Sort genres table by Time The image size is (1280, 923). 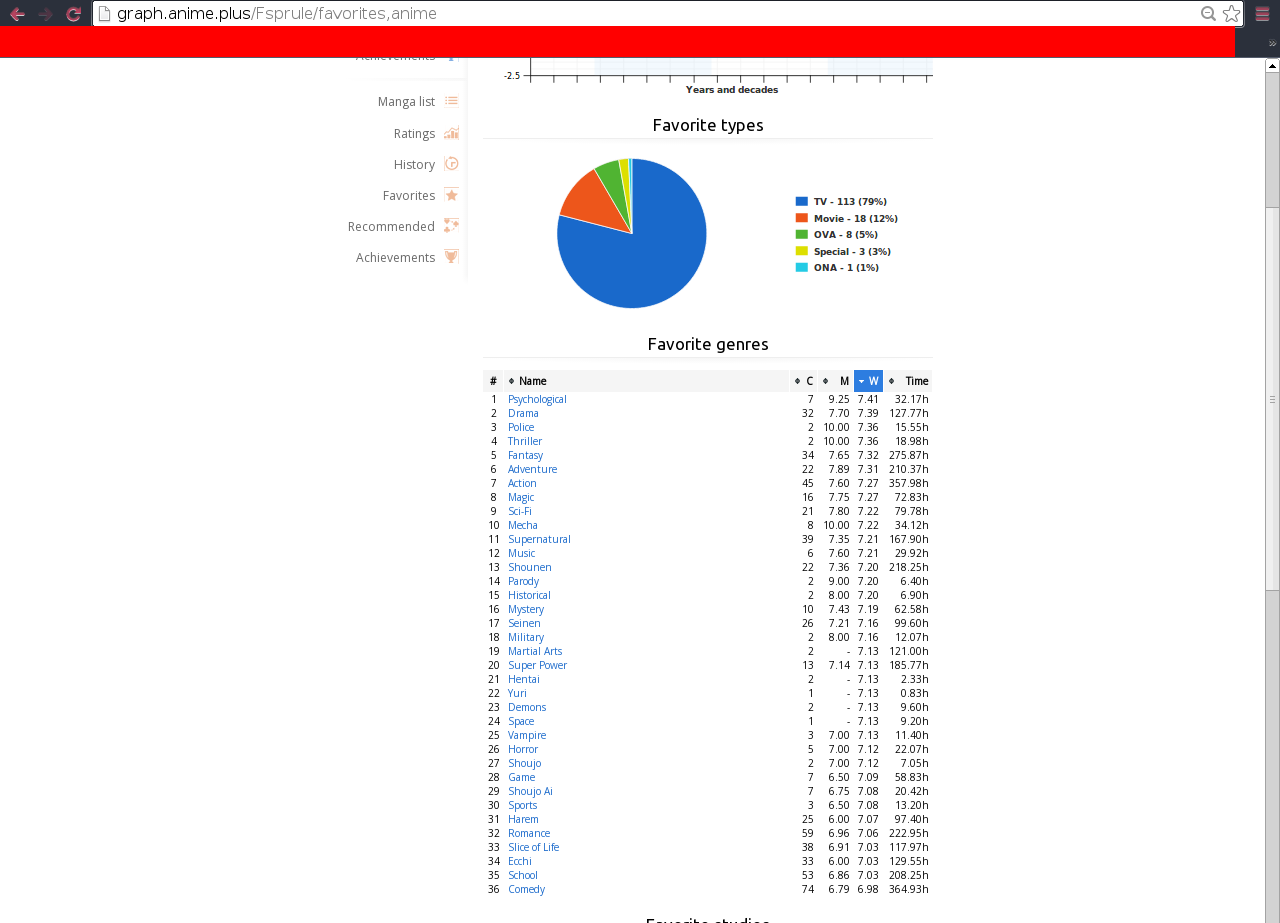click(x=908, y=381)
